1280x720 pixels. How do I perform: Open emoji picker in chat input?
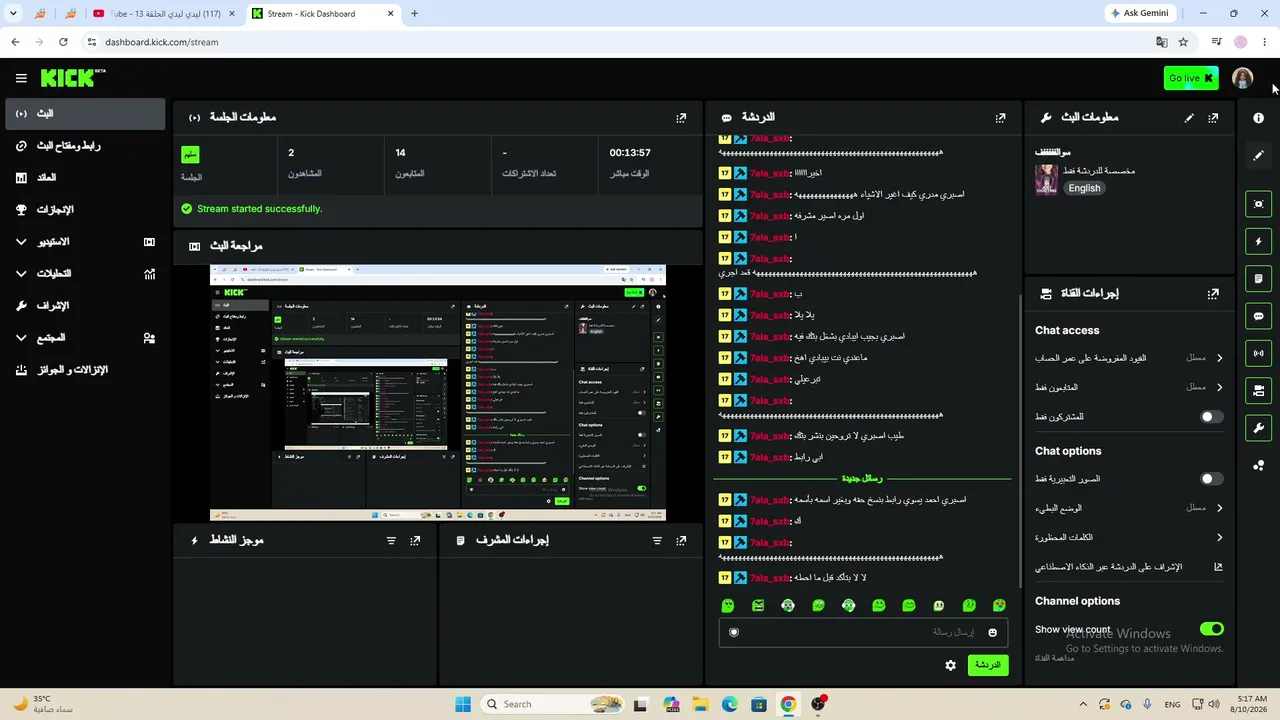click(x=992, y=632)
